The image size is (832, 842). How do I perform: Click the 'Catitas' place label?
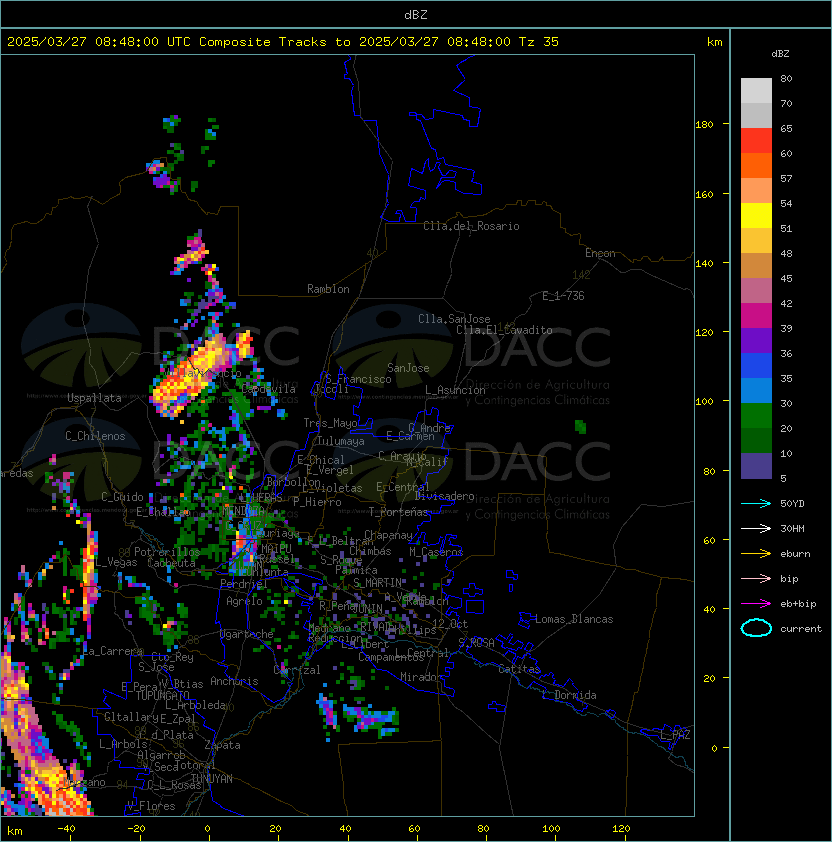click(519, 670)
